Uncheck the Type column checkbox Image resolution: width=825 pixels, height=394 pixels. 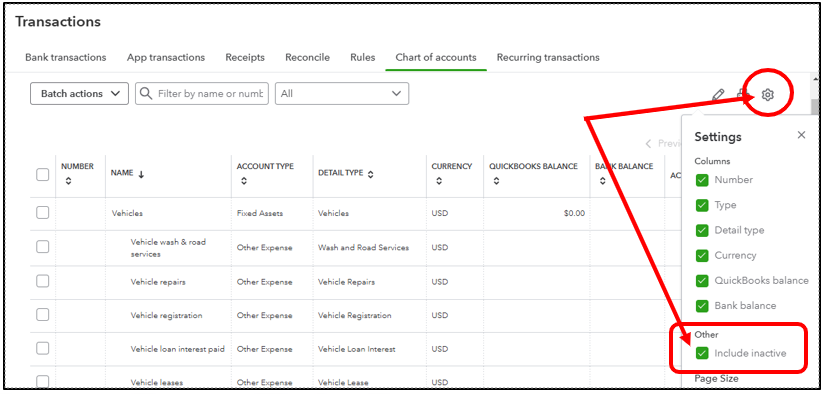(x=702, y=205)
